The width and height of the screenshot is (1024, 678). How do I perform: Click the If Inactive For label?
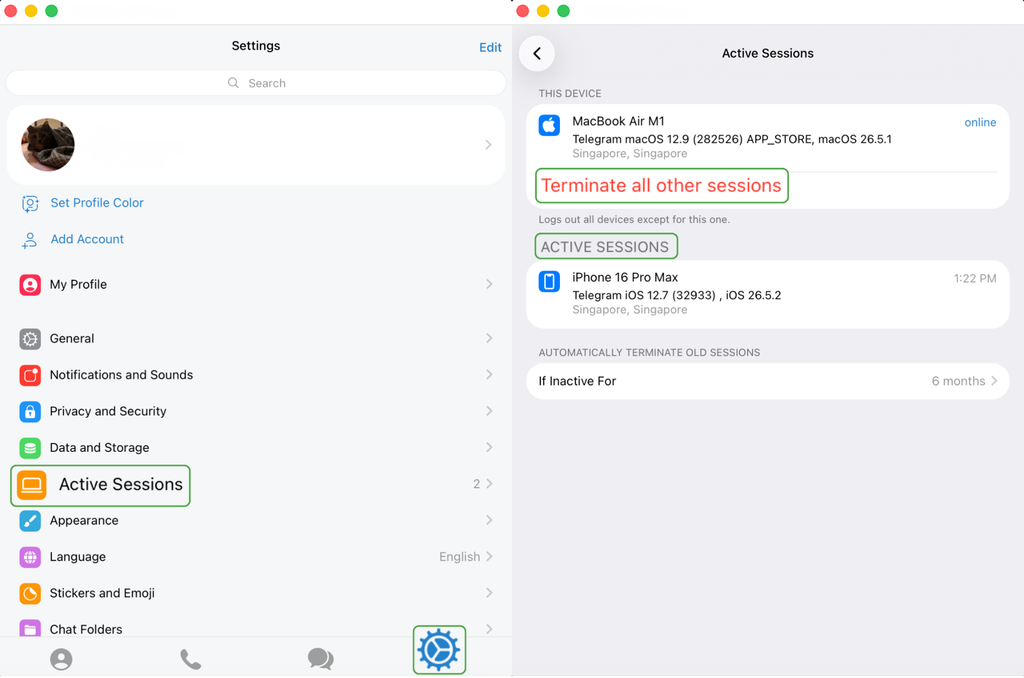[577, 381]
